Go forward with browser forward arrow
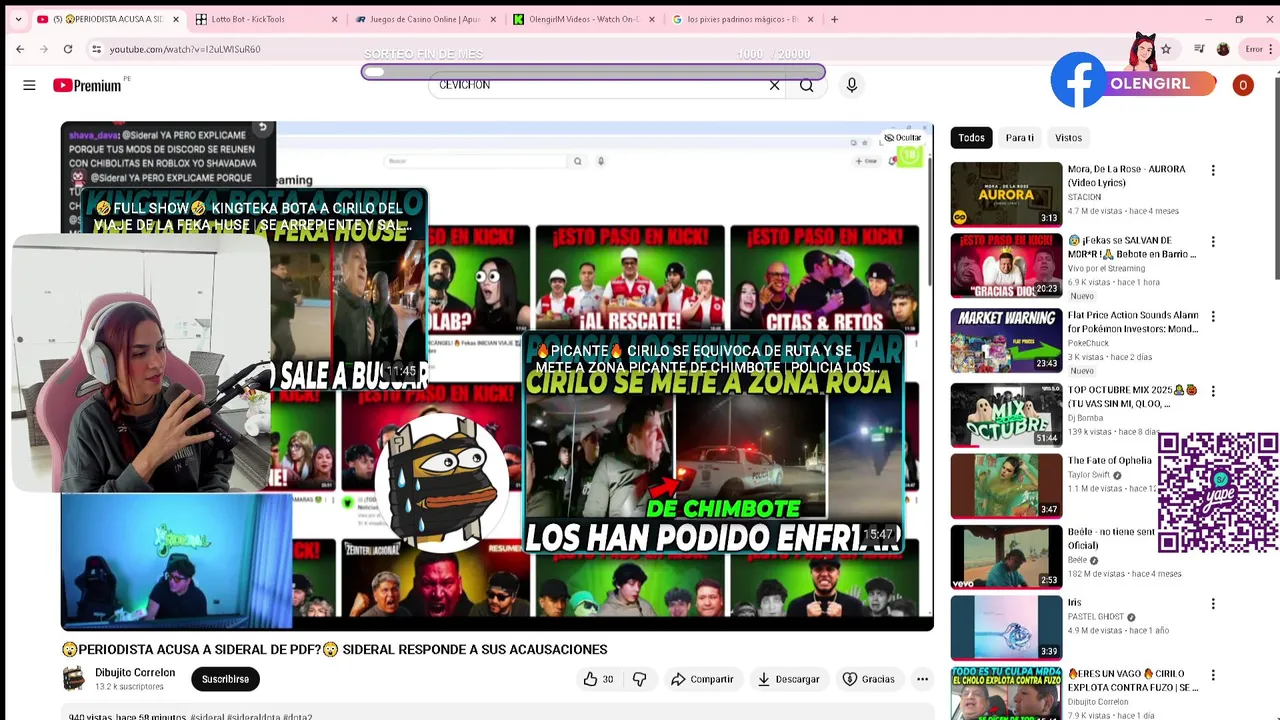 point(44,49)
